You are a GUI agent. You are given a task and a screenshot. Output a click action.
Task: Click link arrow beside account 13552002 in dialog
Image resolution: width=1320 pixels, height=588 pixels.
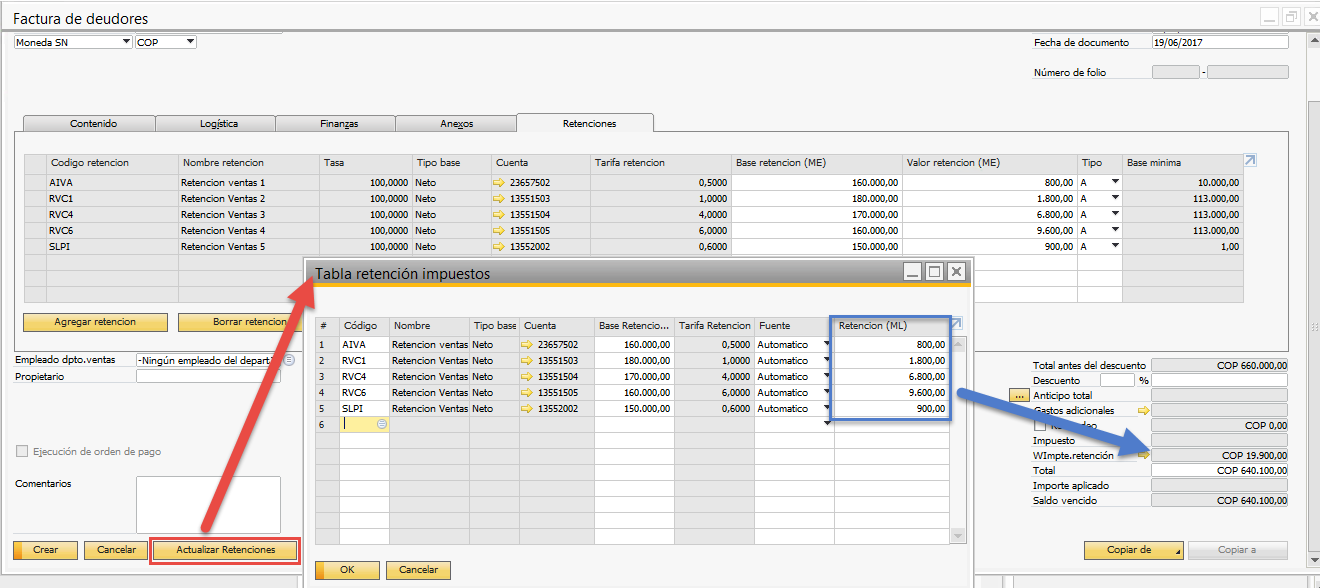(x=528, y=409)
